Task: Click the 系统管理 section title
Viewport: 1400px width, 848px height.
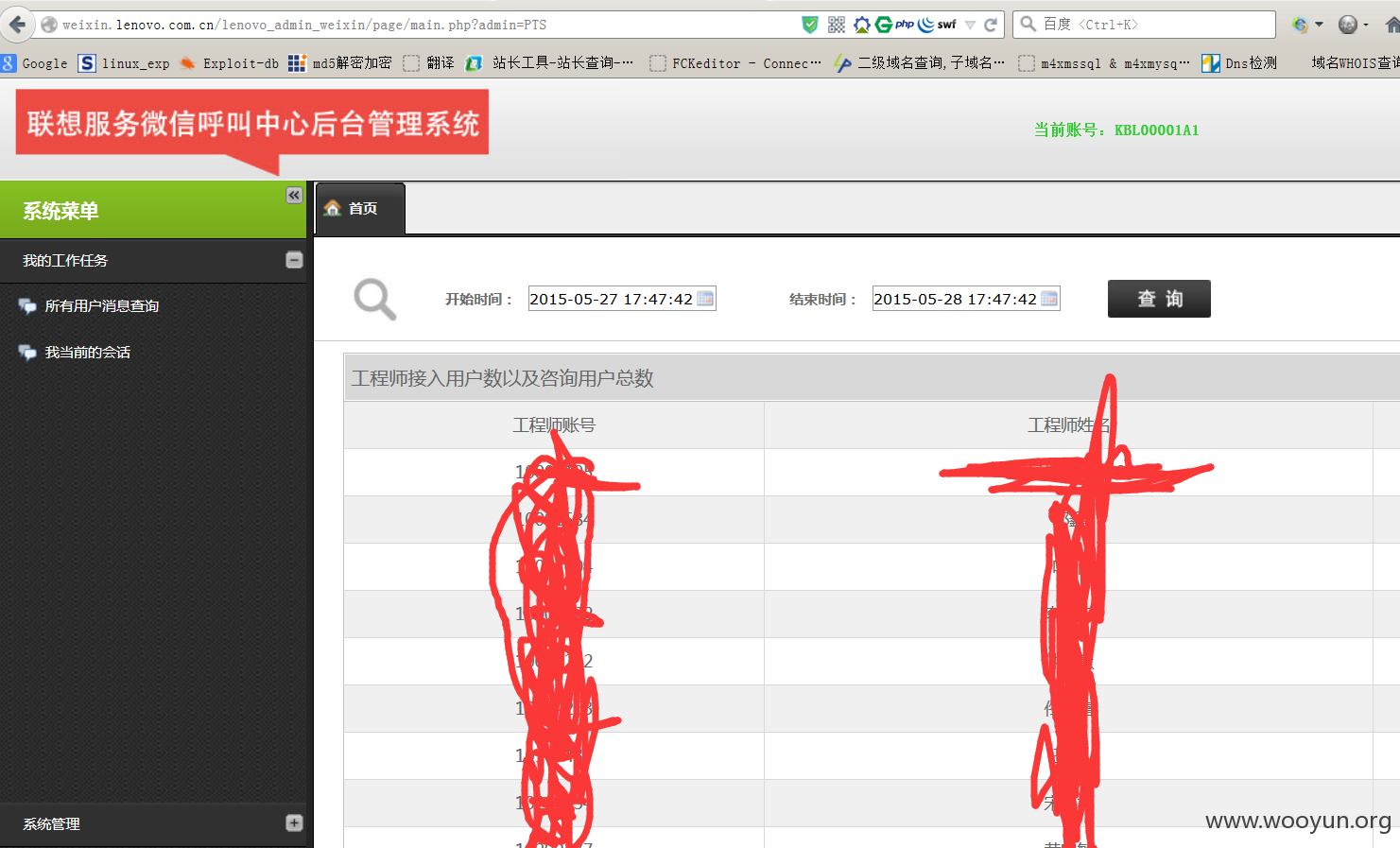Action: click(51, 823)
